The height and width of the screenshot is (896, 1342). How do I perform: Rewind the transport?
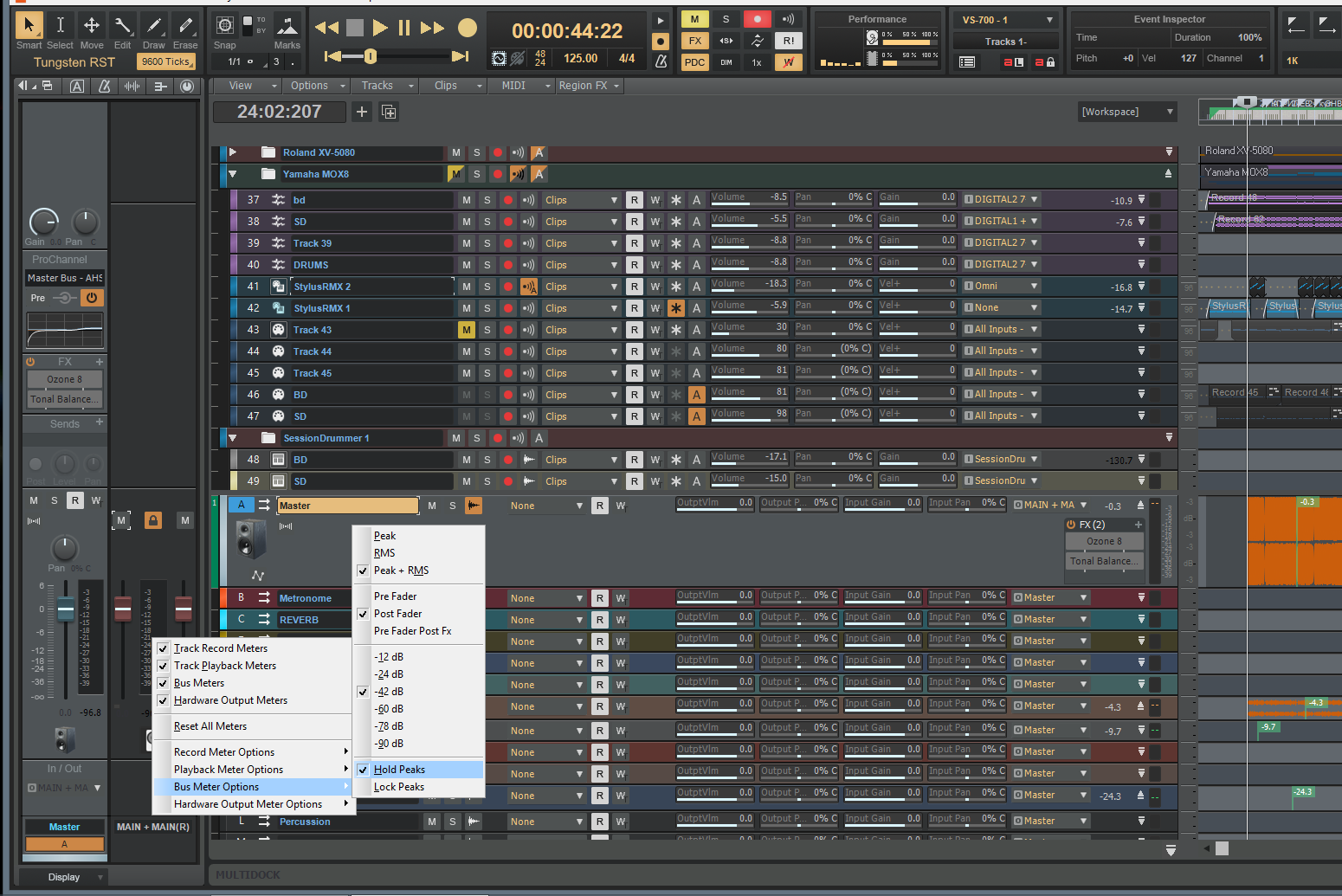(326, 28)
